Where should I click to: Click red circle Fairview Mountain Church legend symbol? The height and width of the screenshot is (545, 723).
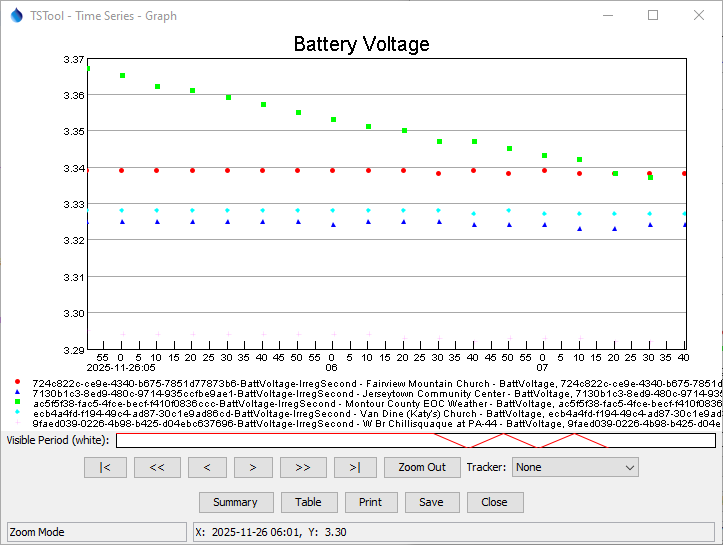coord(18,383)
